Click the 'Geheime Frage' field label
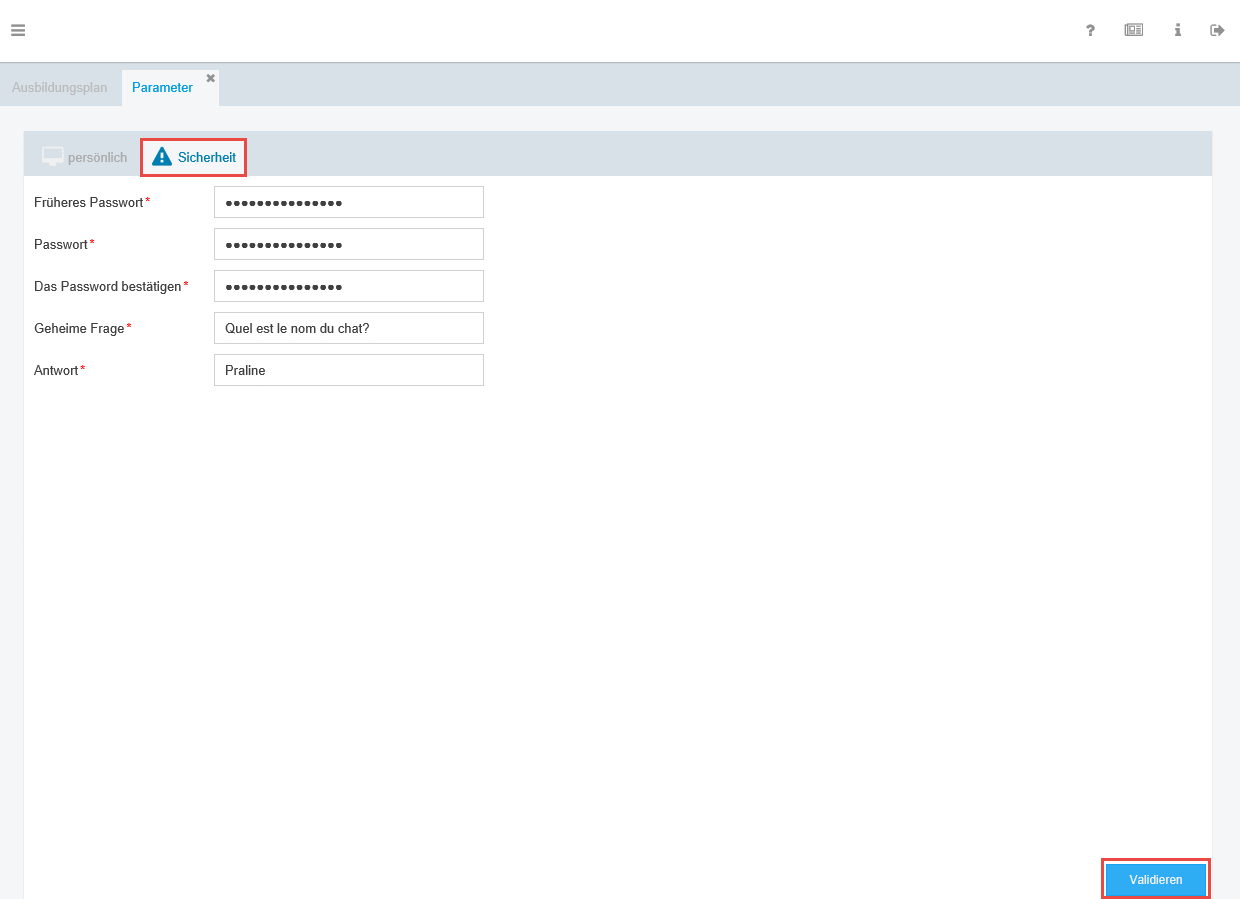1240x899 pixels. 79,328
